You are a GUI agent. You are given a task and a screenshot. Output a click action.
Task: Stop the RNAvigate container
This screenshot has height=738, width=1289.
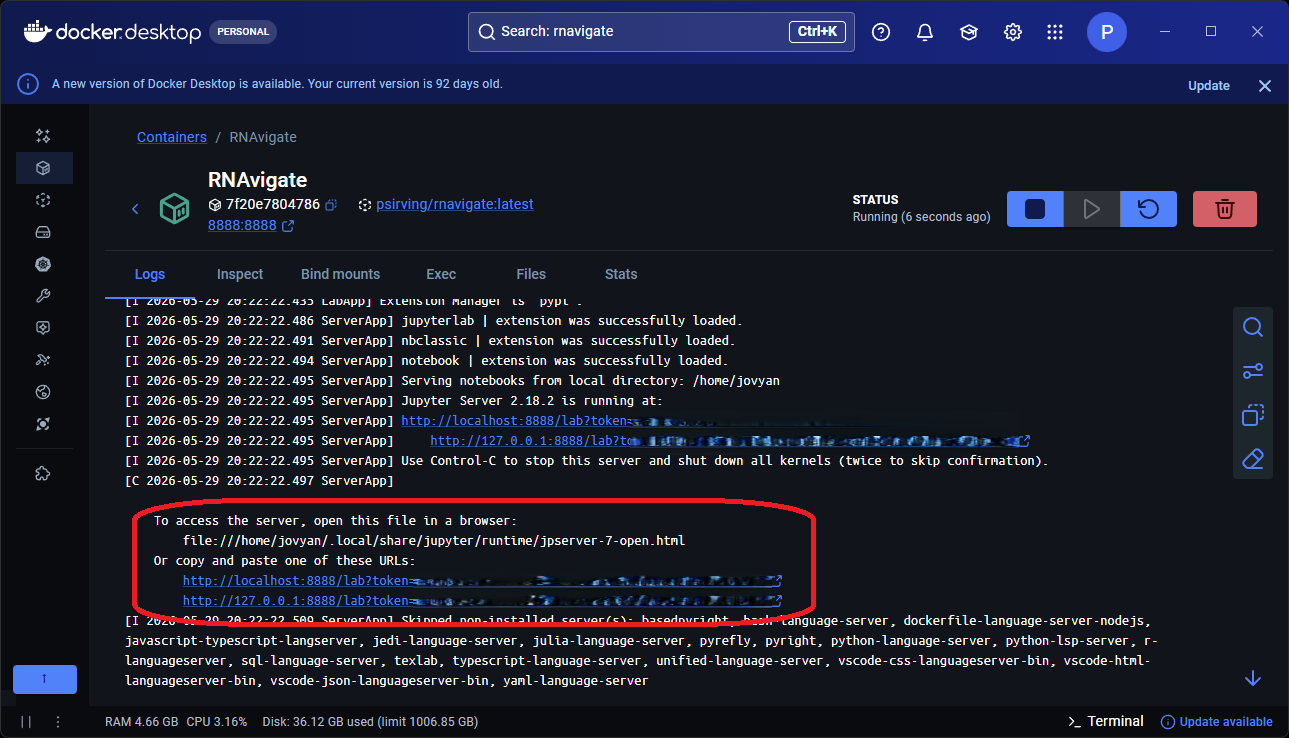1035,209
